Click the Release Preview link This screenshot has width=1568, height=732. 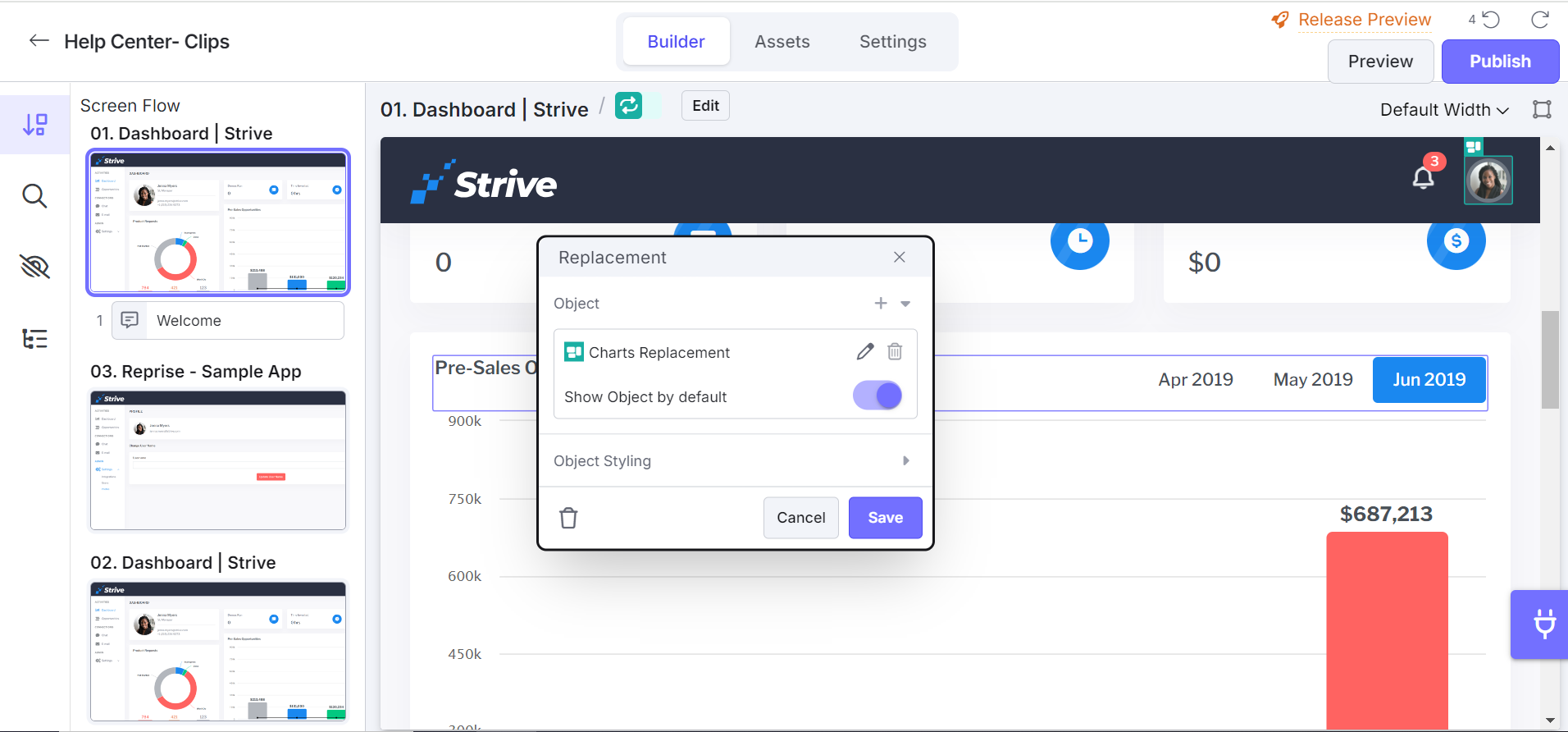point(1365,20)
